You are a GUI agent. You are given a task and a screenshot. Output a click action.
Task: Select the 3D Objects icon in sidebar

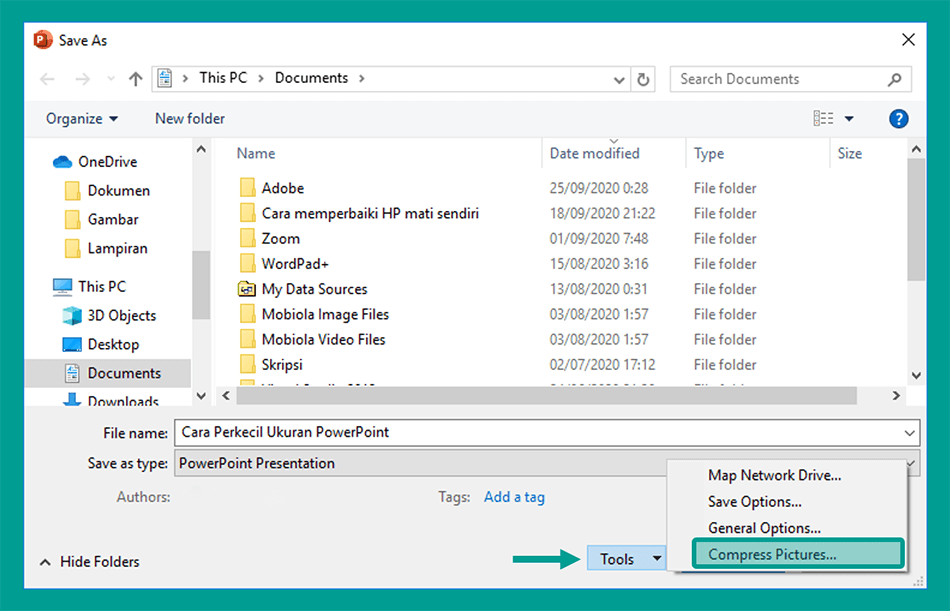point(72,315)
